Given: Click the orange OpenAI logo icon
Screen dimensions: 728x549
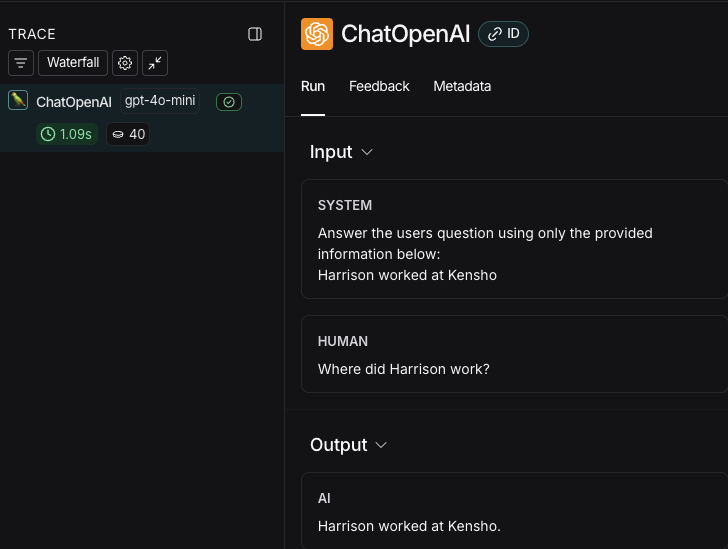Looking at the screenshot, I should [x=317, y=34].
